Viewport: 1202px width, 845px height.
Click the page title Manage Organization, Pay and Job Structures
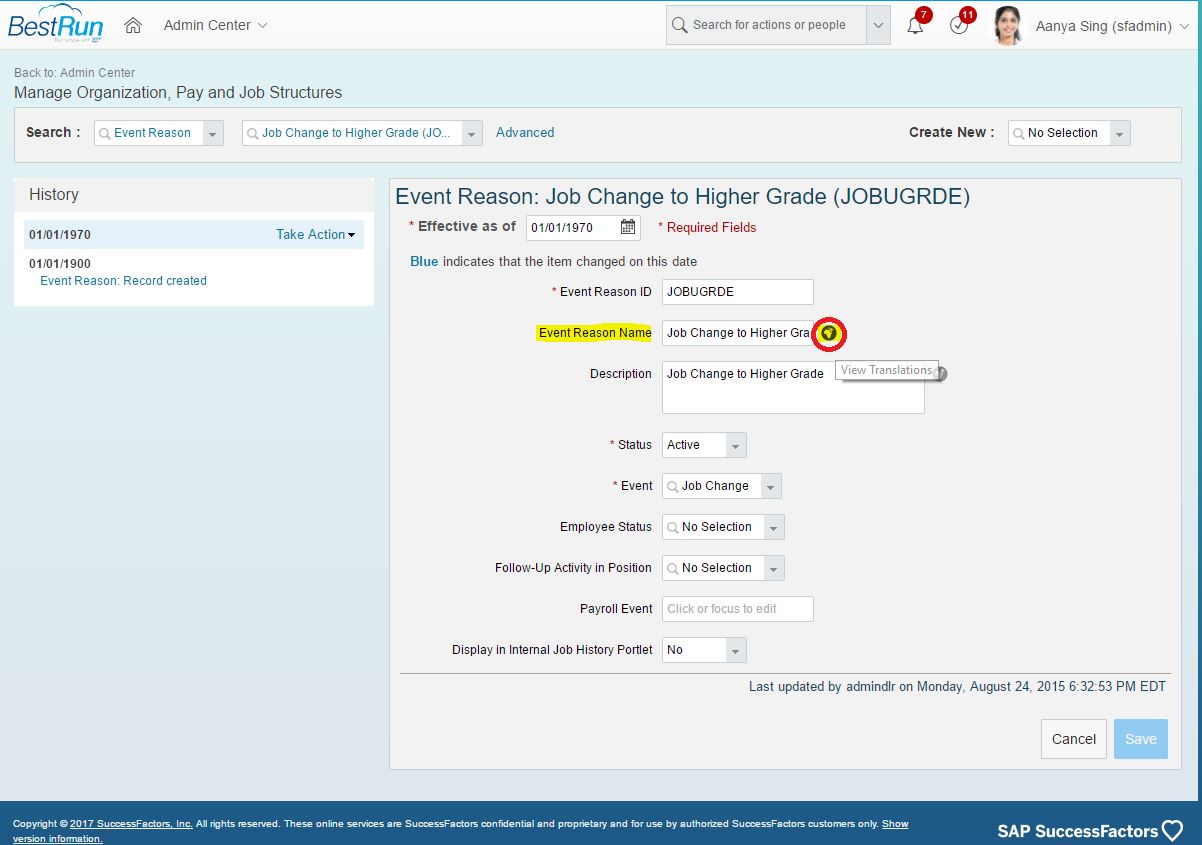point(178,92)
